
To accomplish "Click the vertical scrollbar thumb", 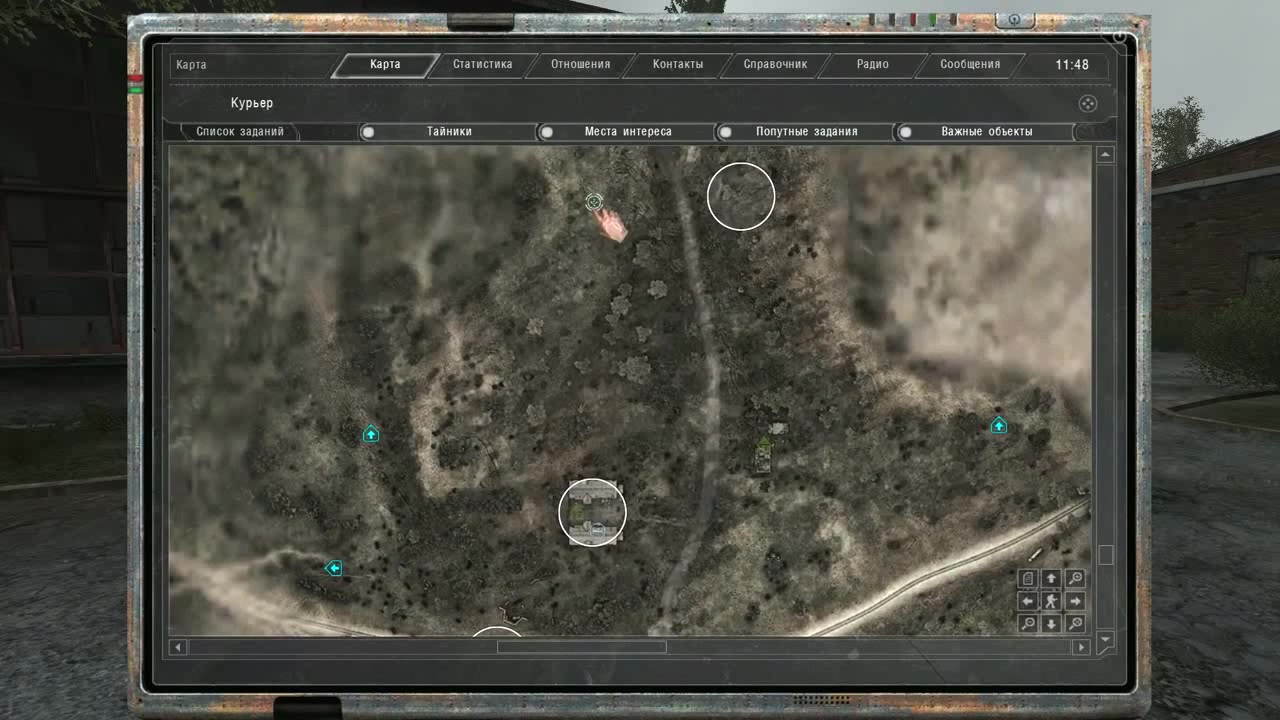I will coord(1105,555).
